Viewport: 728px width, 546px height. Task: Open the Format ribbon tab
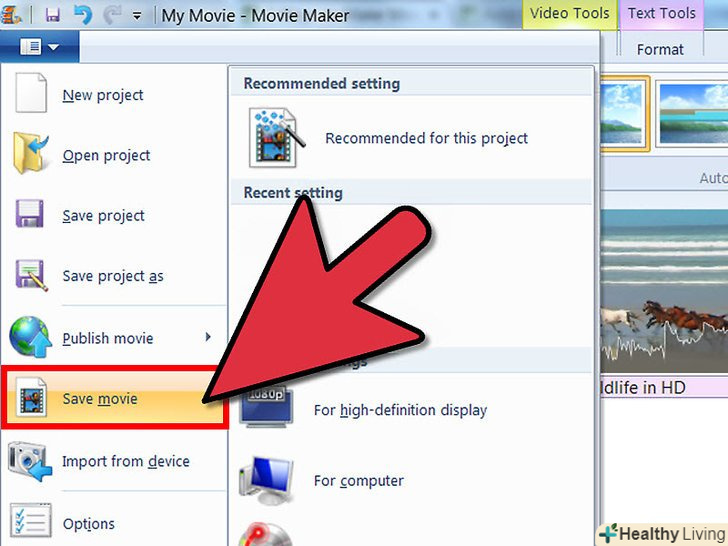click(660, 50)
